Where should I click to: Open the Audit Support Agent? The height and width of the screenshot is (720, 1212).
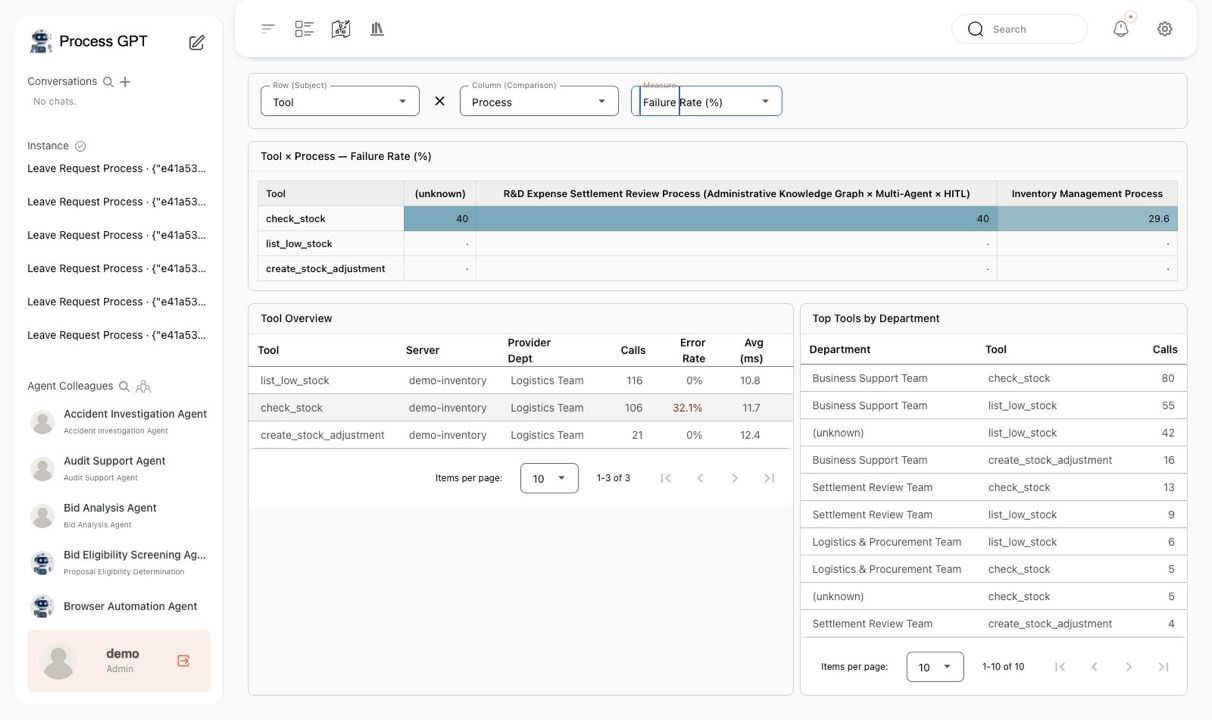pos(118,468)
